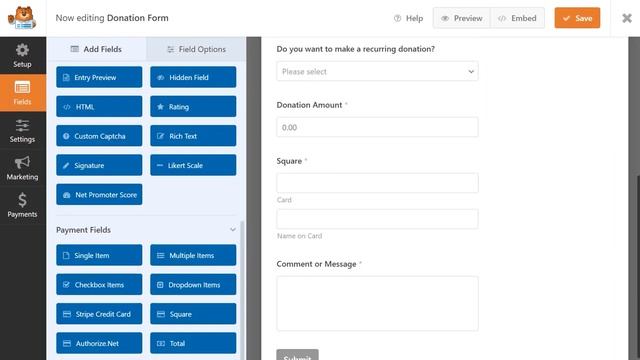This screenshot has width=640, height=360.
Task: Switch to the Field Options tab
Action: tap(196, 49)
